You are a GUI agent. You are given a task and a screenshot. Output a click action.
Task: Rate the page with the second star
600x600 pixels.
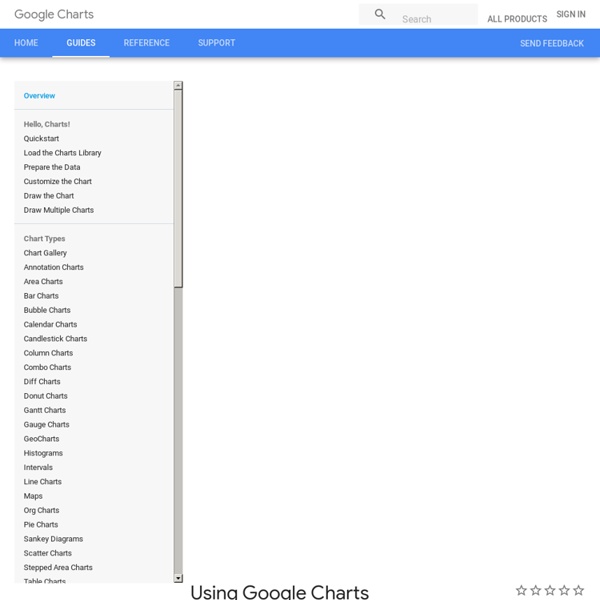[536, 590]
